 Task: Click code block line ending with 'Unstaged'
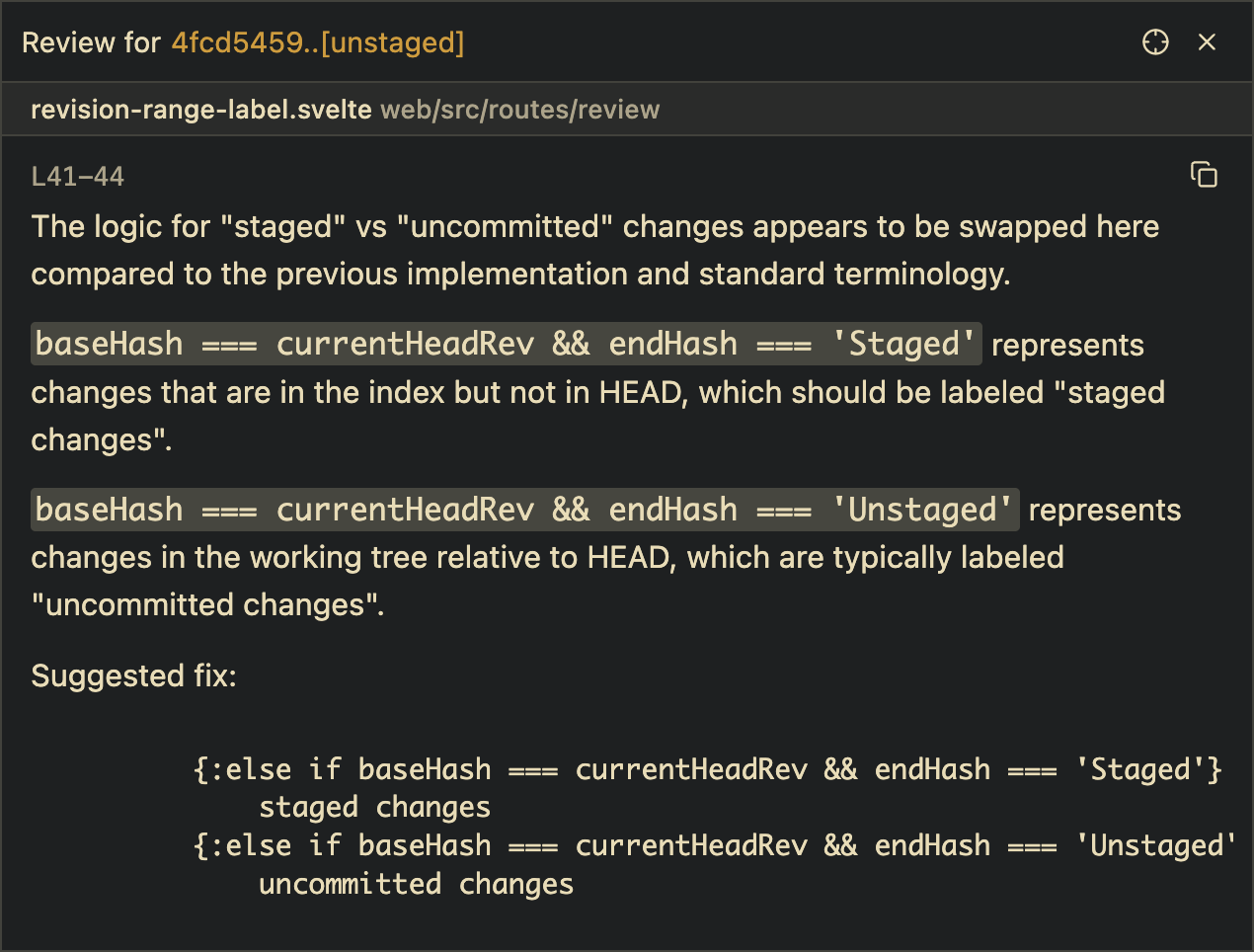[x=713, y=845]
